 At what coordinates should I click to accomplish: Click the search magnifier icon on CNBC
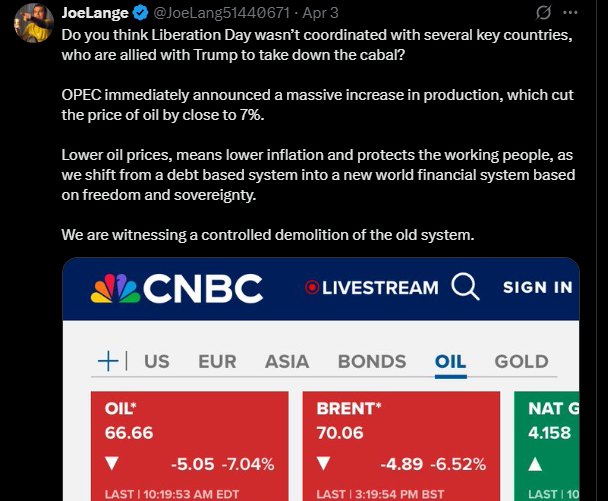[465, 287]
